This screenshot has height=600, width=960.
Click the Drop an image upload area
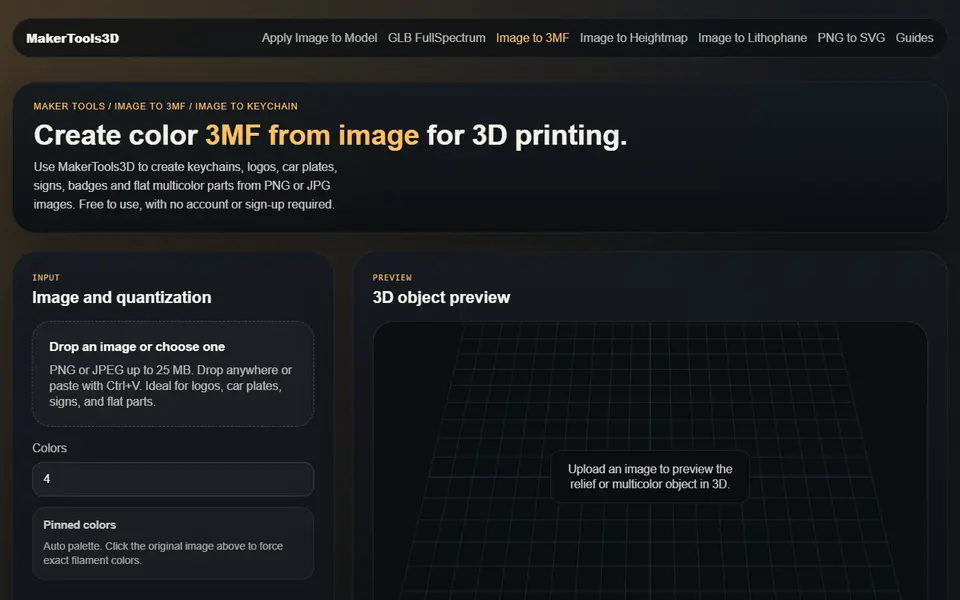173,373
